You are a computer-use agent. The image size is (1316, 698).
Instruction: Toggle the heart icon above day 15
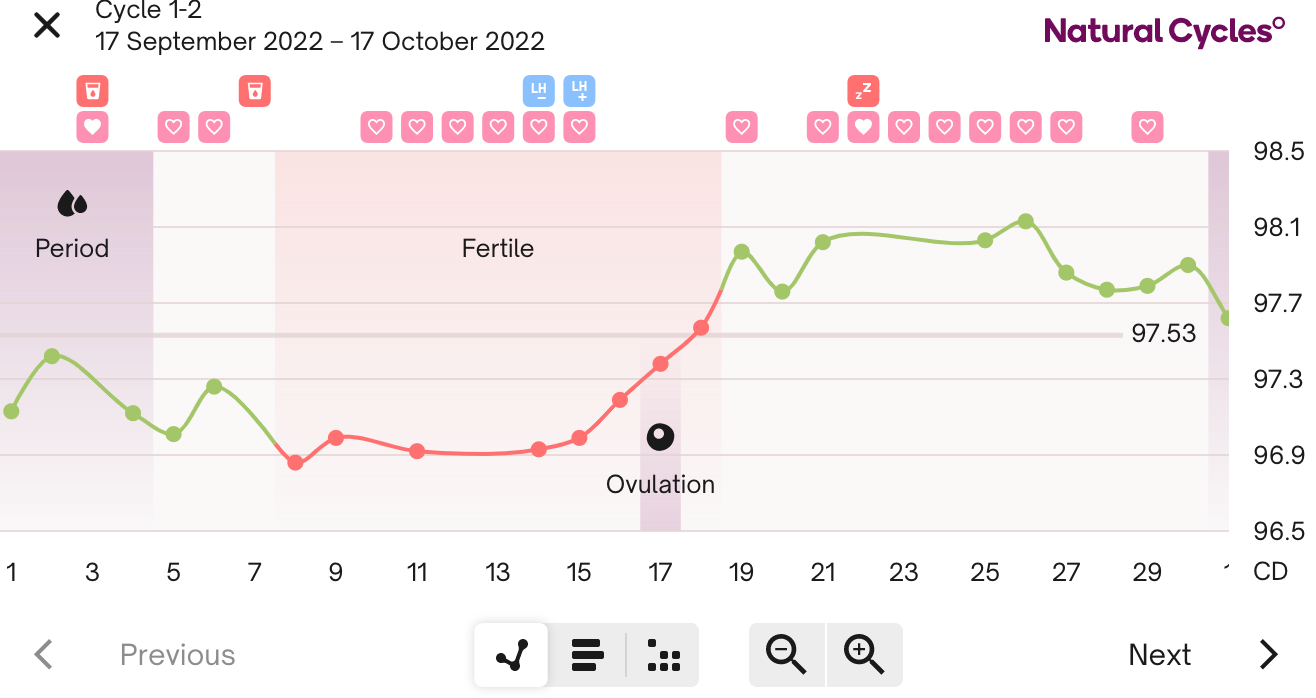click(579, 127)
